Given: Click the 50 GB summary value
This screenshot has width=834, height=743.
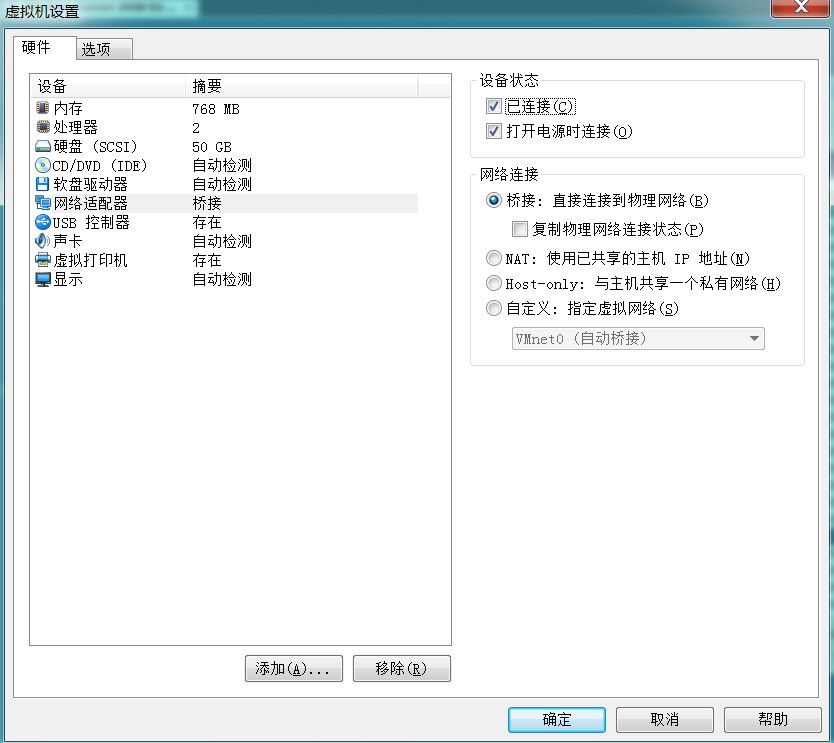Looking at the screenshot, I should pyautogui.click(x=212, y=147).
